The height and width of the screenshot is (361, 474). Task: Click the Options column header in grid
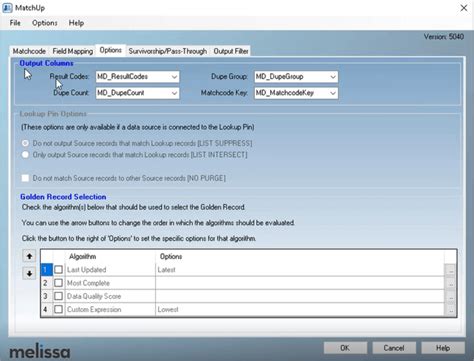click(300, 256)
